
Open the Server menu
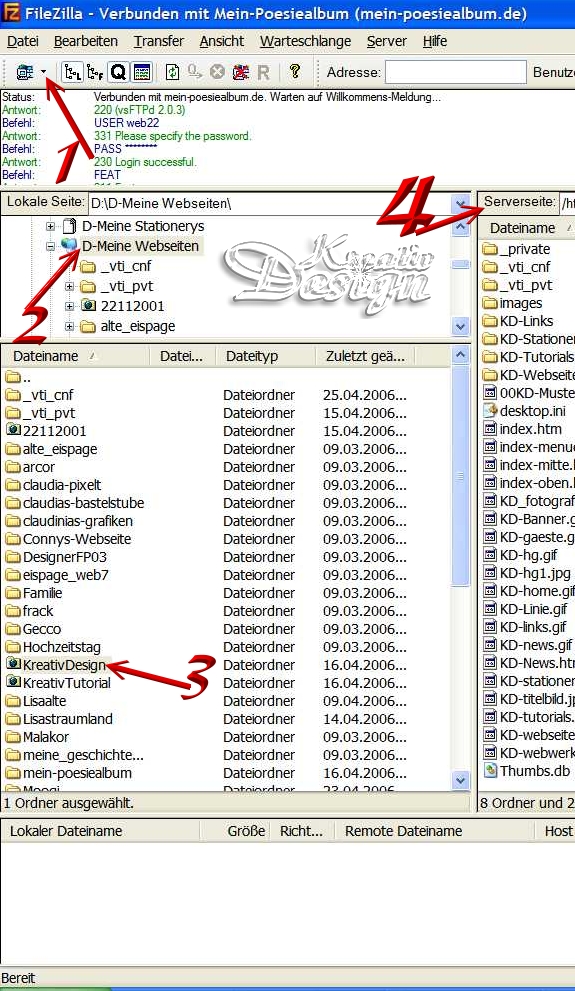(387, 41)
